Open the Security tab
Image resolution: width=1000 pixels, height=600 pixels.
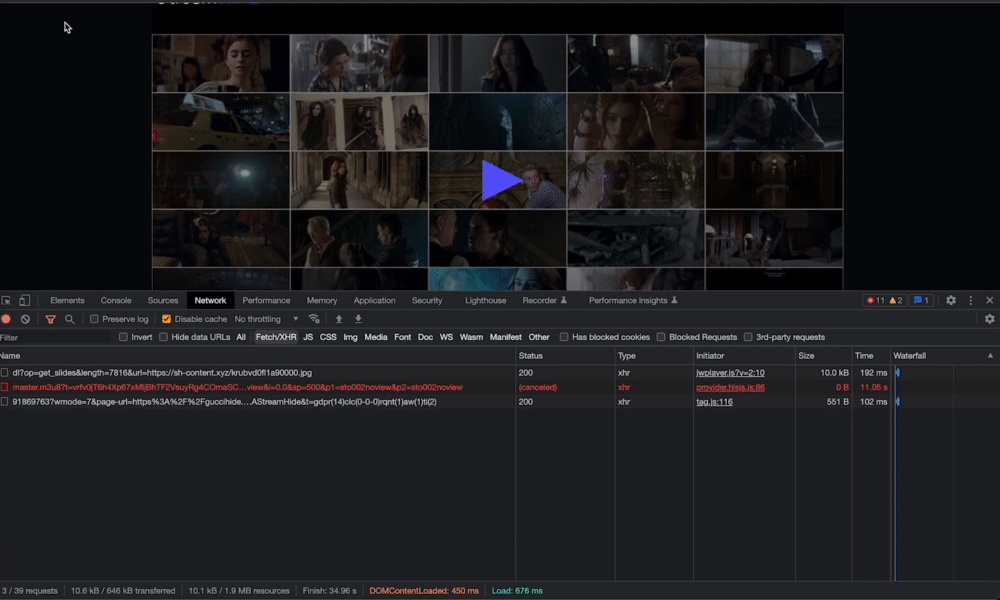point(427,300)
